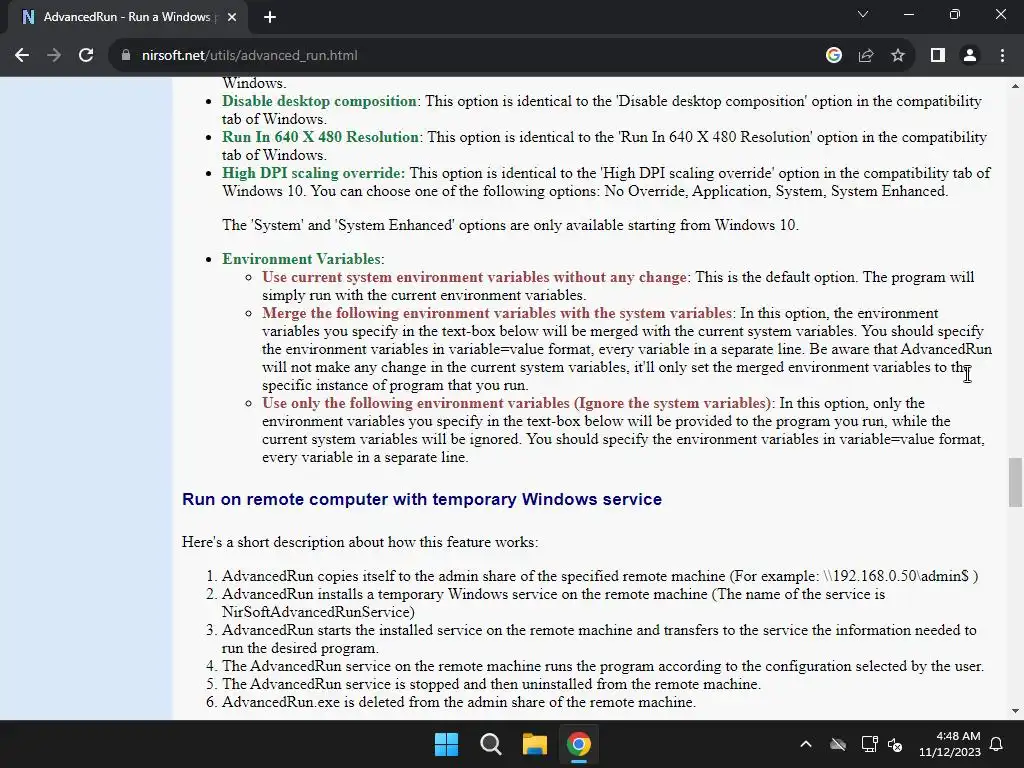View site information lock icon
Image resolution: width=1024 pixels, height=768 pixels.
tap(126, 56)
